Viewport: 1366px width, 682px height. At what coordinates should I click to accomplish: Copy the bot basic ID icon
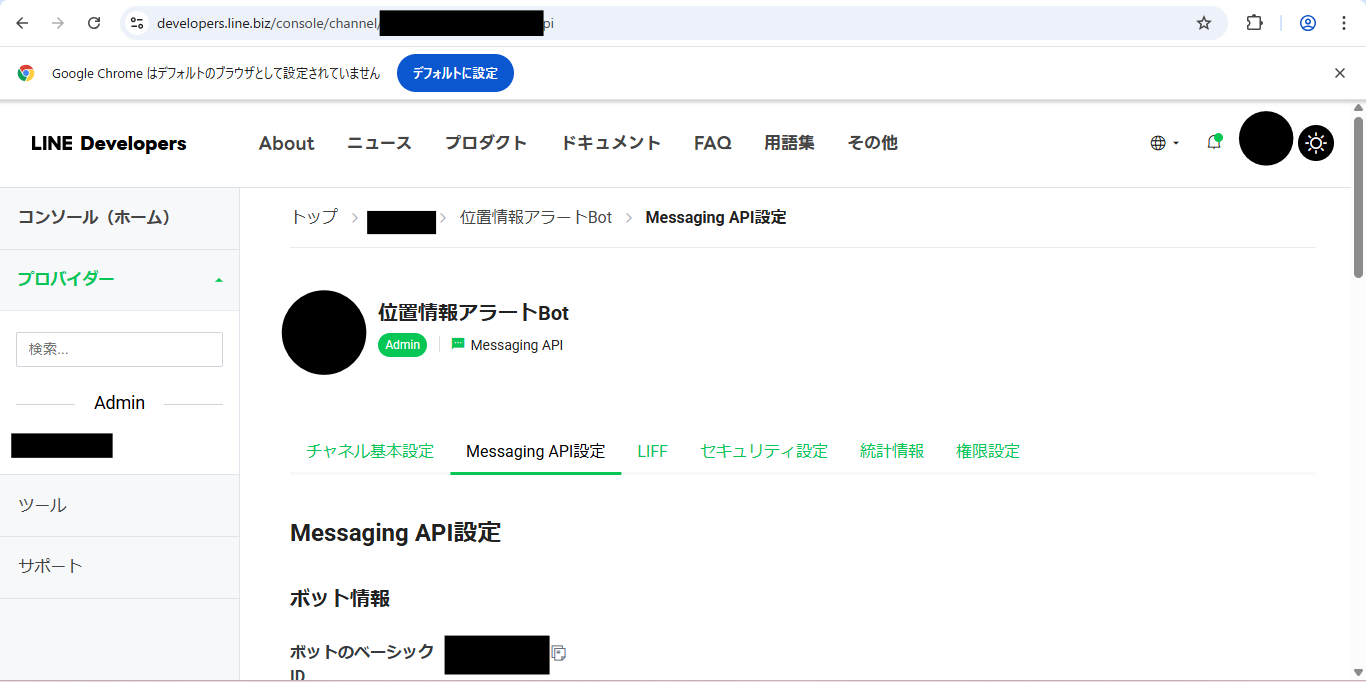click(559, 653)
